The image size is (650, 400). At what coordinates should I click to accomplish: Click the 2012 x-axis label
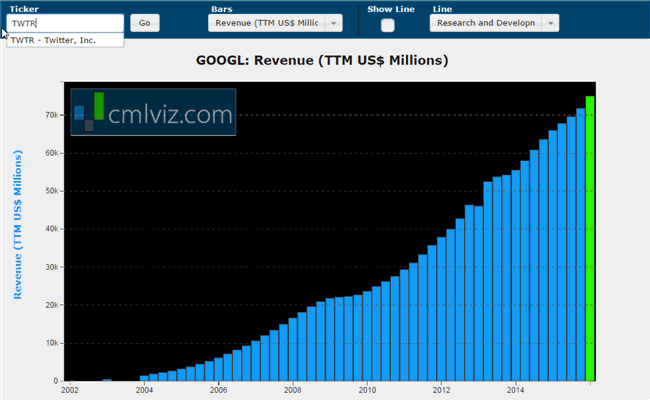click(x=441, y=390)
